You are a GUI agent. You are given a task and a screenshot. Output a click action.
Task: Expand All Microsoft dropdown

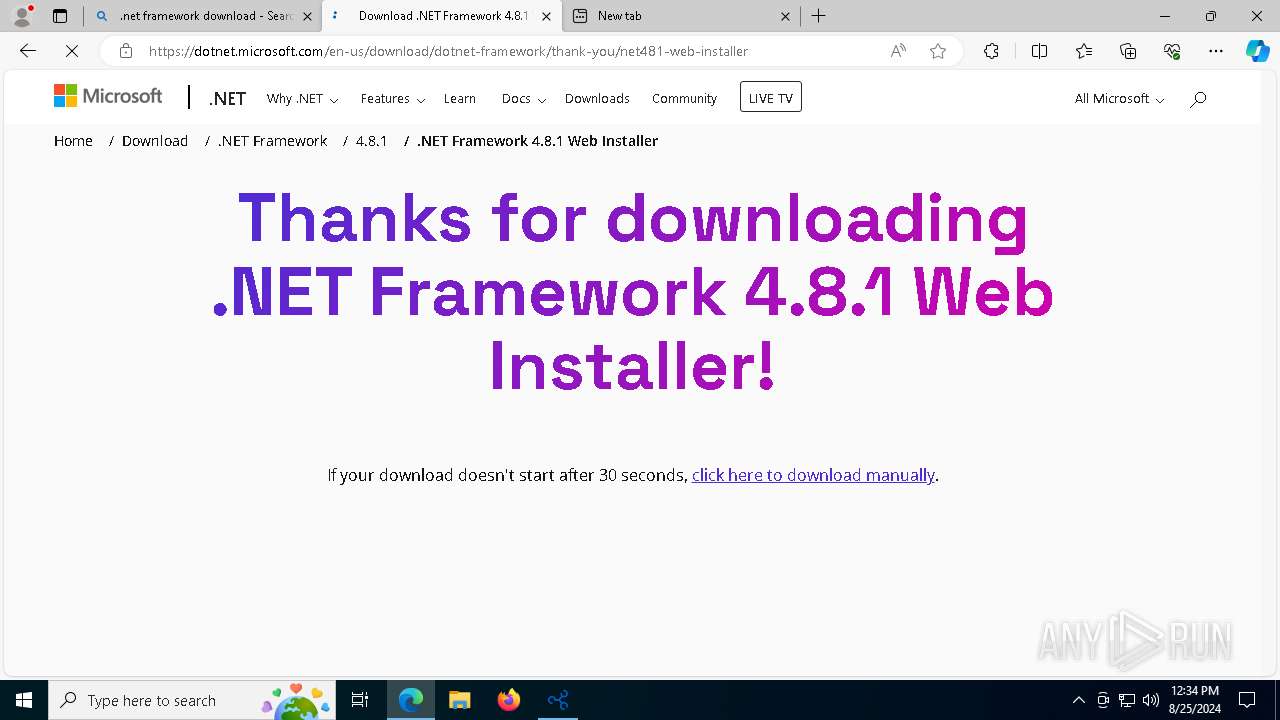1119,98
